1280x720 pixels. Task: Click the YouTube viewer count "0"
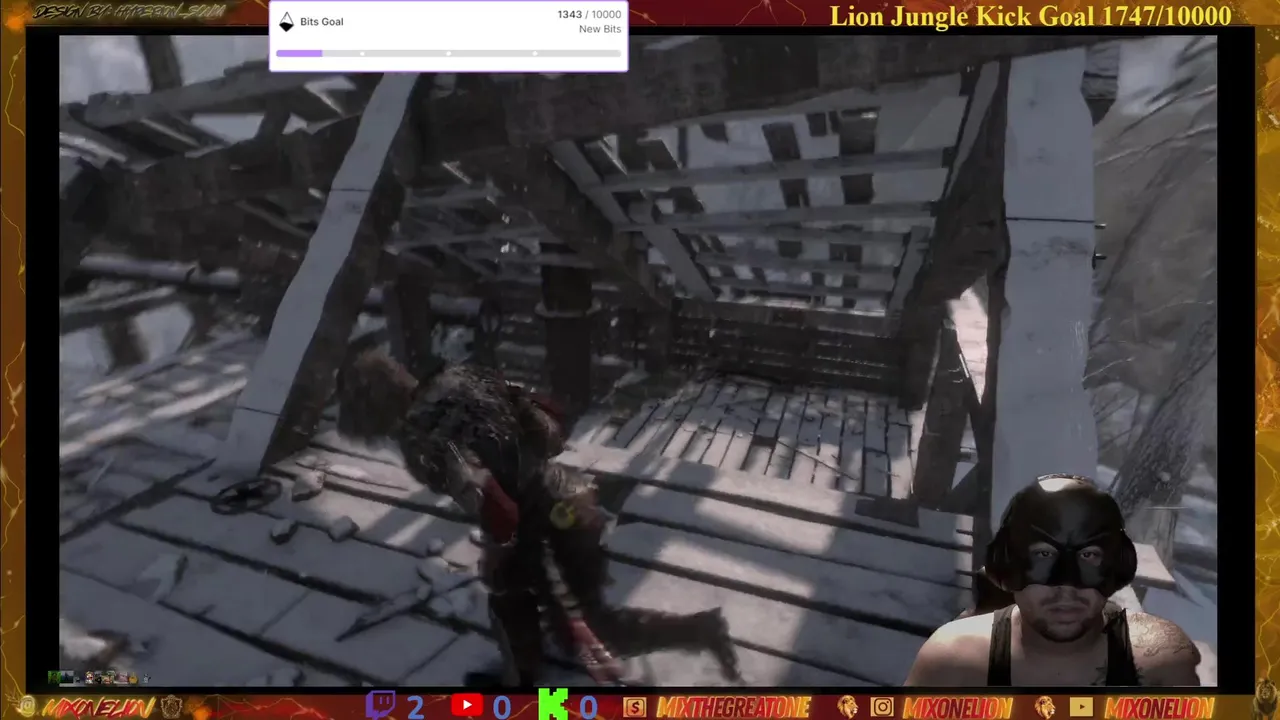[x=502, y=707]
